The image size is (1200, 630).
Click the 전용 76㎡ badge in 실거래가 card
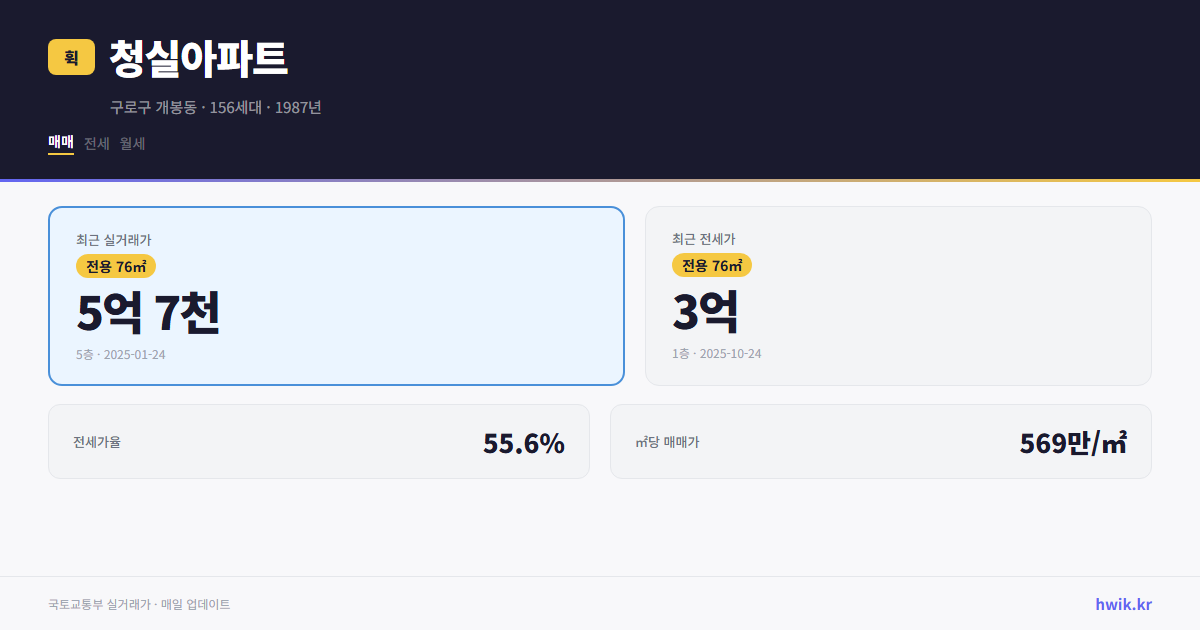(x=116, y=265)
